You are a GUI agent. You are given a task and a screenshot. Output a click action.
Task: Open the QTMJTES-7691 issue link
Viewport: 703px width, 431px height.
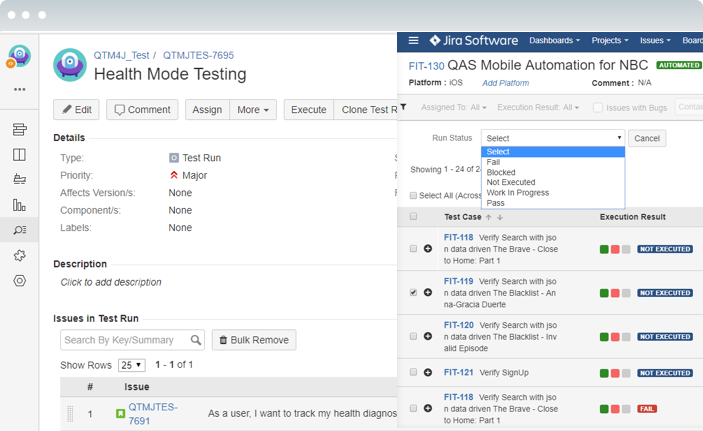(x=153, y=414)
